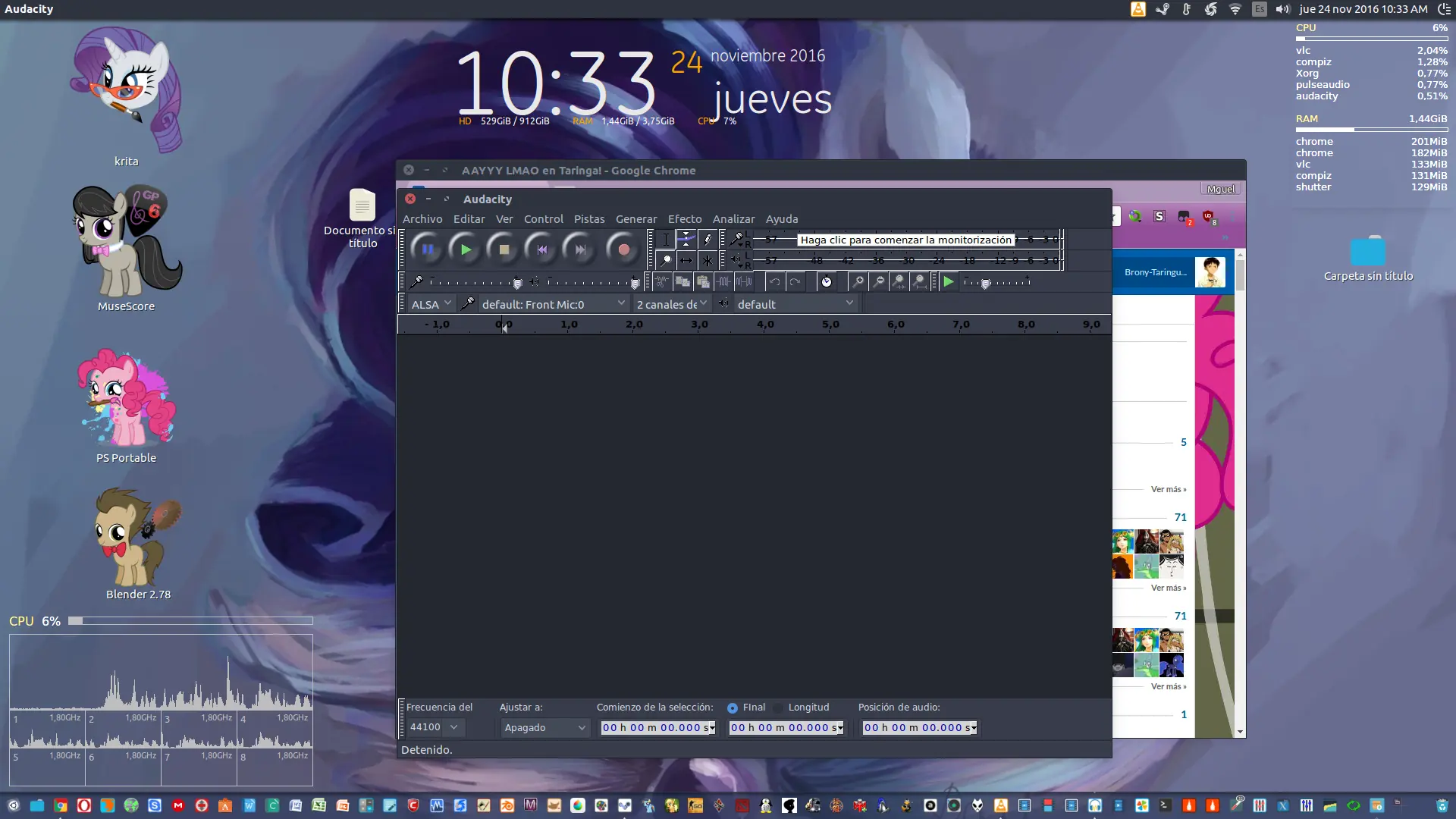
Task: Choose the Draw tool (pencil)
Action: (x=708, y=239)
